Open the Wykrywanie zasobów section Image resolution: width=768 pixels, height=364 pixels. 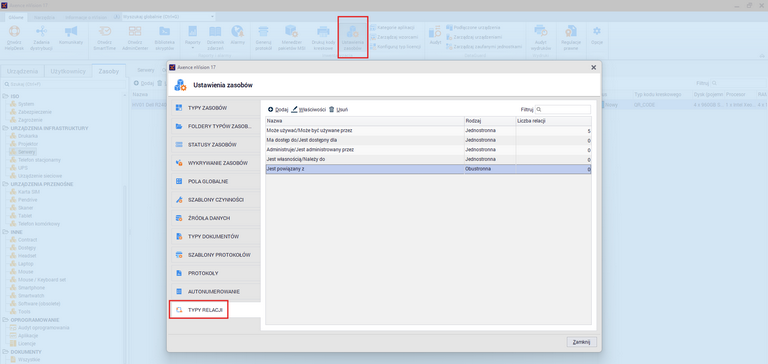pyautogui.click(x=215, y=163)
